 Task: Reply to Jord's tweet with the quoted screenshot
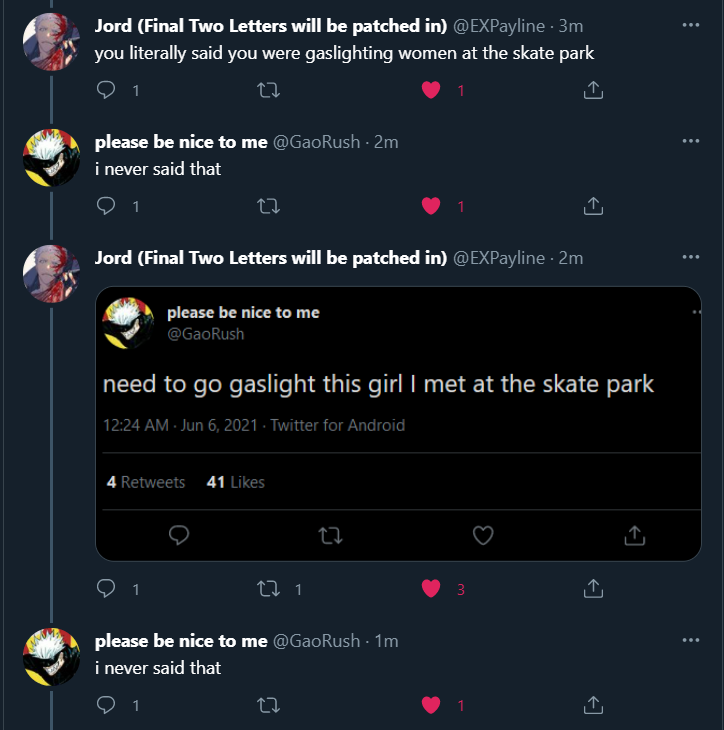107,589
